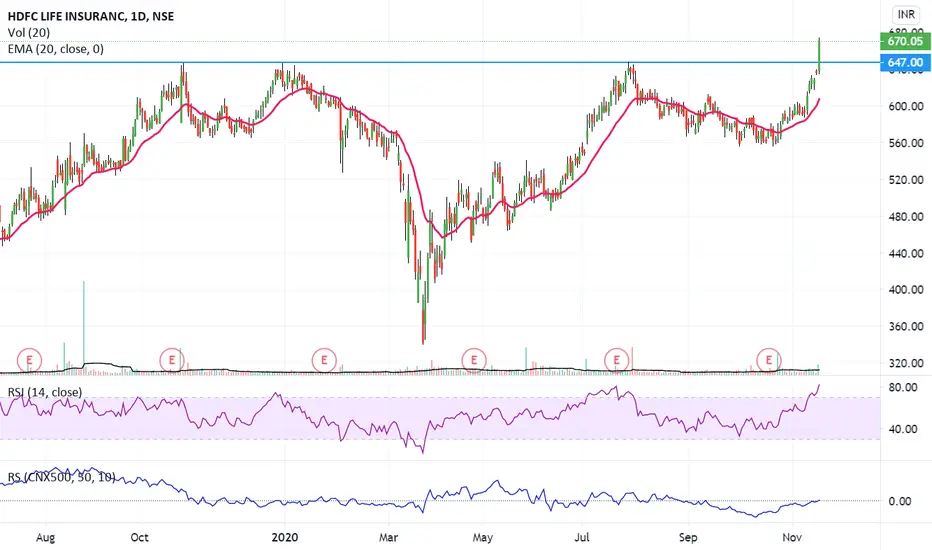This screenshot has height=550, width=932.
Task: Click the 440.00 price axis label
Action: (x=906, y=253)
